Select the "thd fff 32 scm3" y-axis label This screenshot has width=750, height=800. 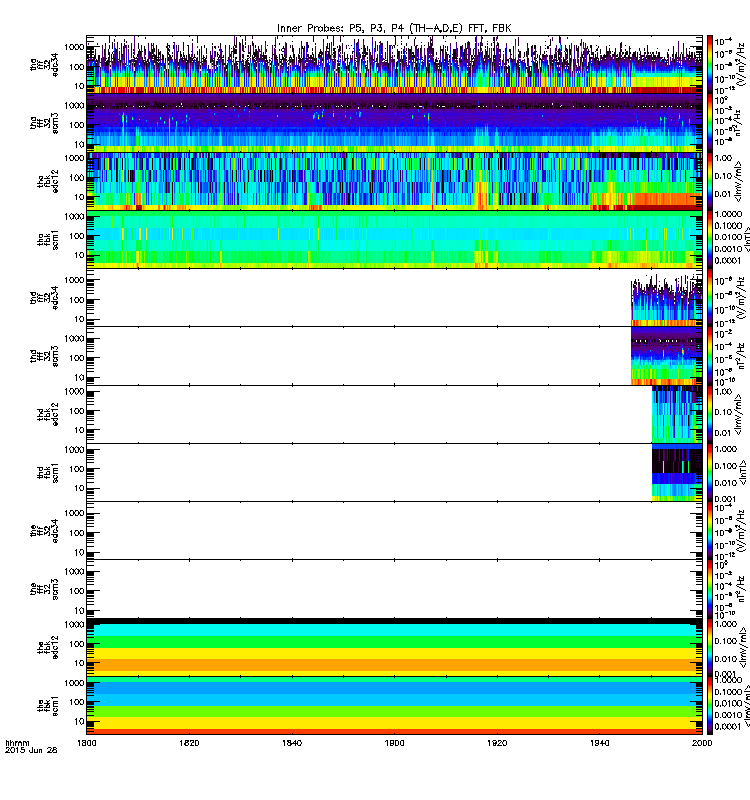[x=44, y=356]
